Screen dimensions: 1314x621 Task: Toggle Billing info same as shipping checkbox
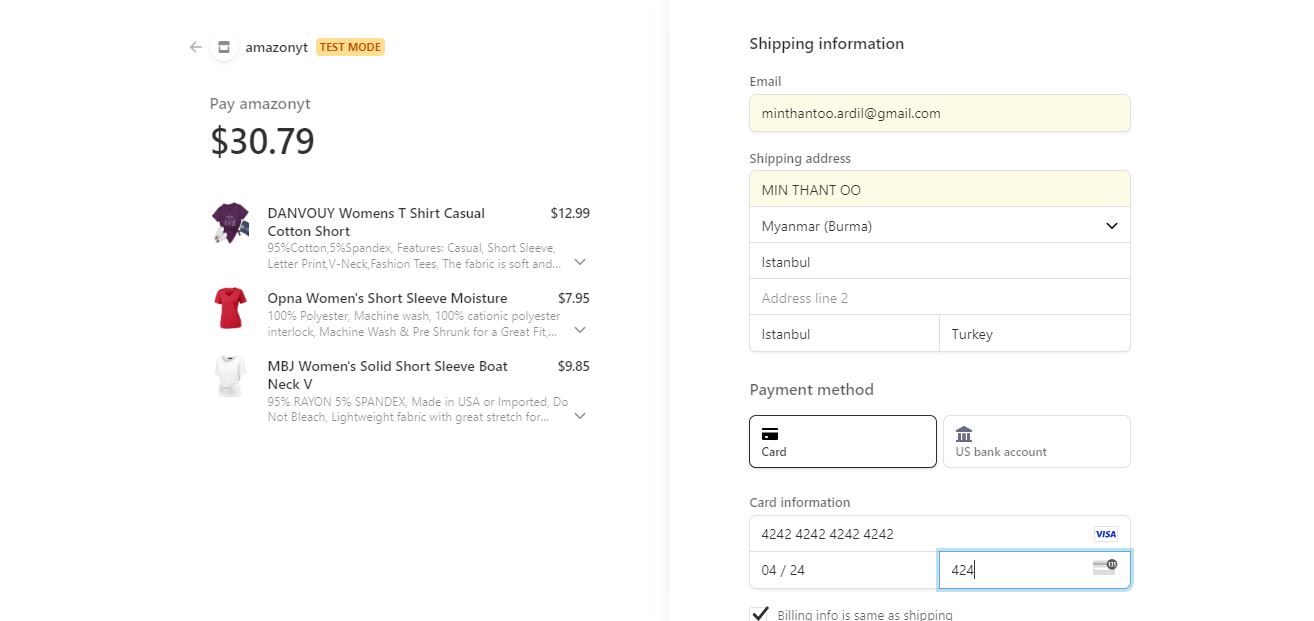pyautogui.click(x=760, y=614)
